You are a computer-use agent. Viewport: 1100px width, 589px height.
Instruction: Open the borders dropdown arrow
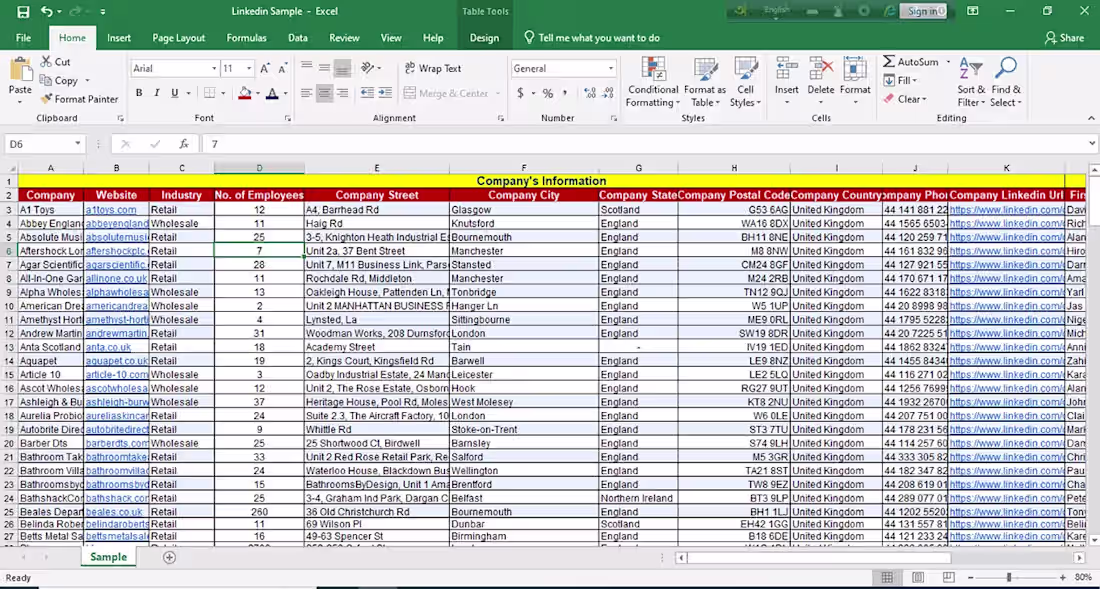223,93
